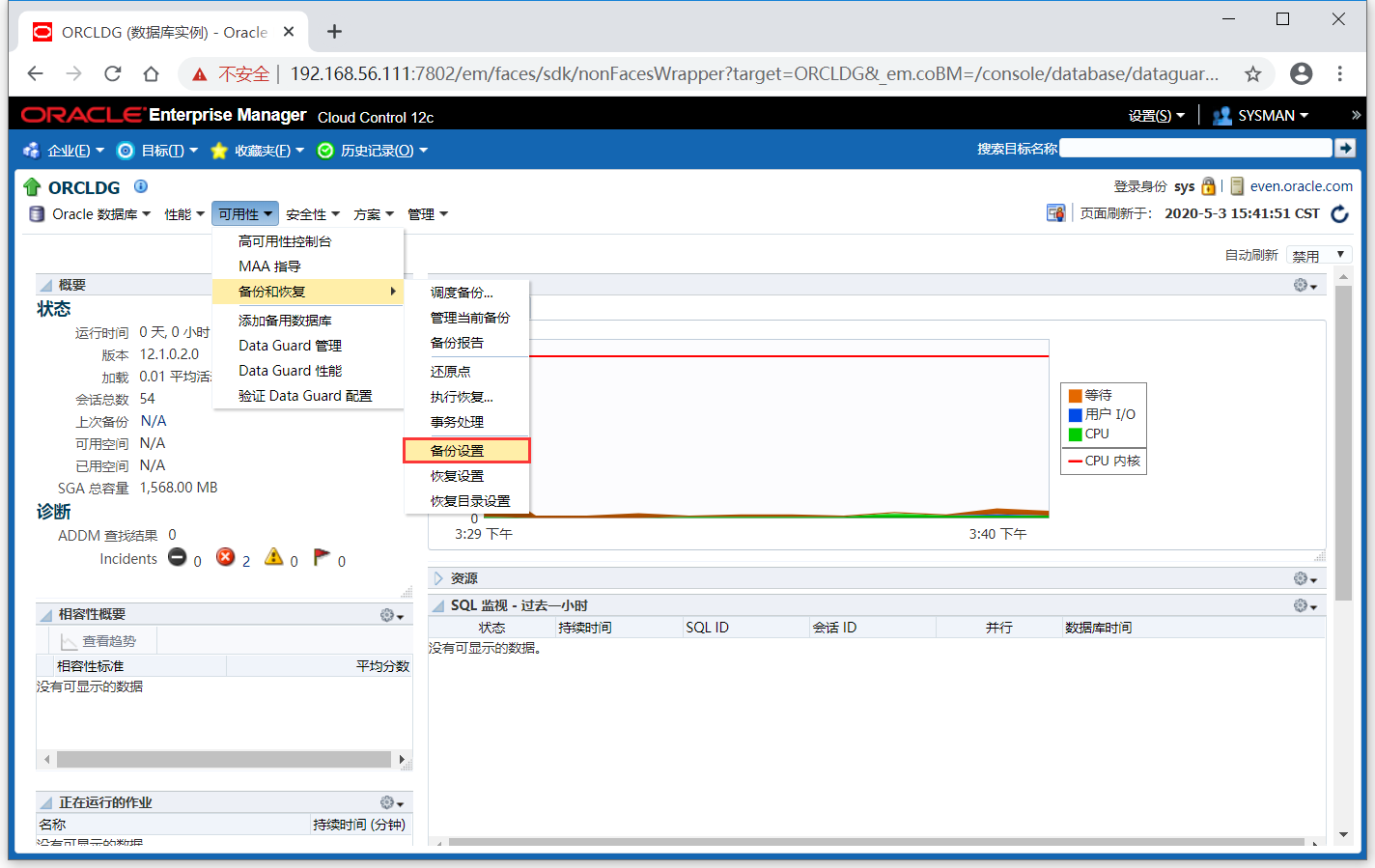Bookmark page with the star icon
Image resolution: width=1375 pixels, height=868 pixels.
pos(1252,73)
